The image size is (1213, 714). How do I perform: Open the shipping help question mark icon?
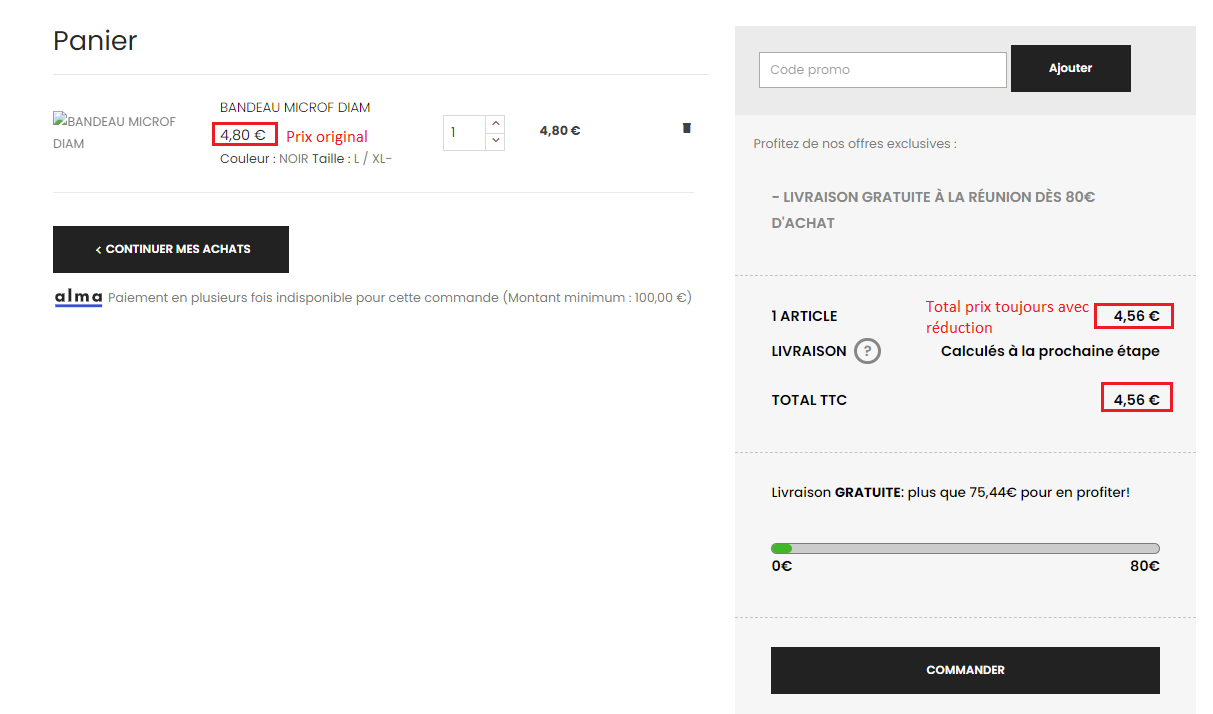[x=867, y=351]
